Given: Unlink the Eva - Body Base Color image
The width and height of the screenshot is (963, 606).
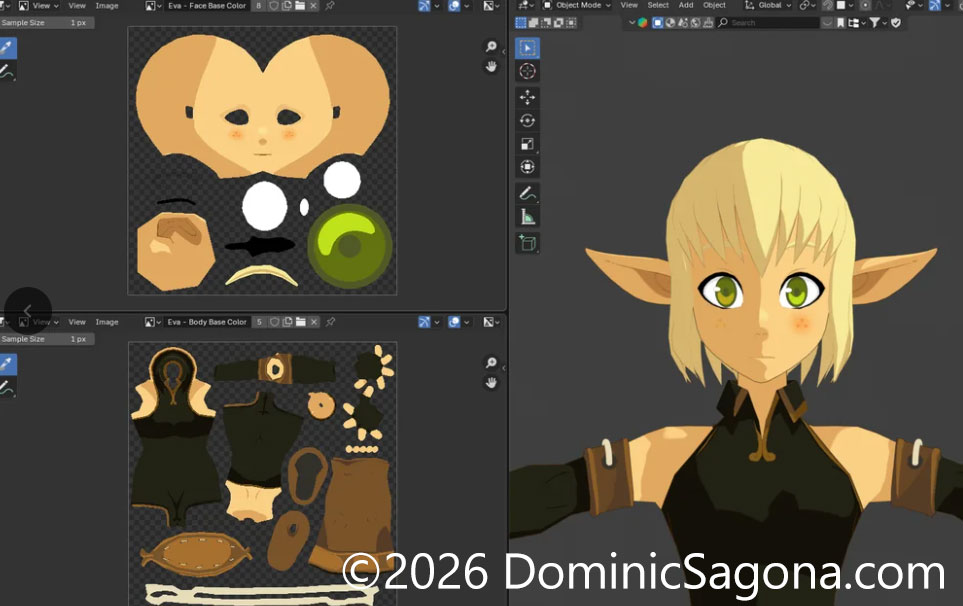Looking at the screenshot, I should pyautogui.click(x=313, y=322).
